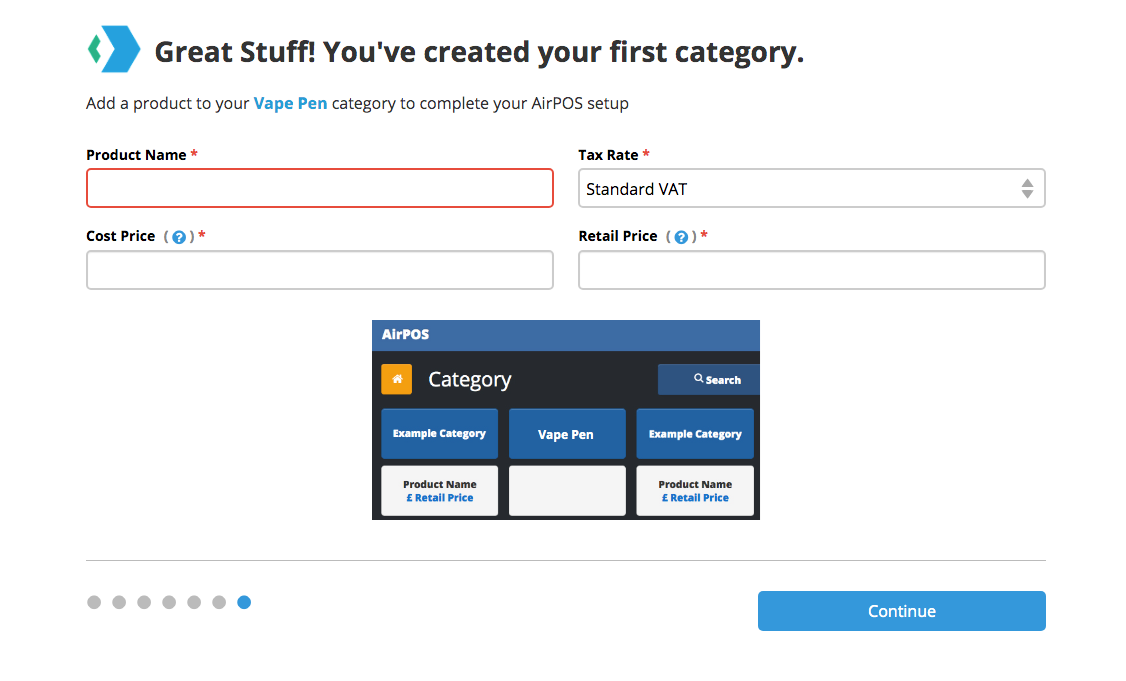Click the Product Name field label
Image resolution: width=1126 pixels, height=681 pixels.
point(136,155)
